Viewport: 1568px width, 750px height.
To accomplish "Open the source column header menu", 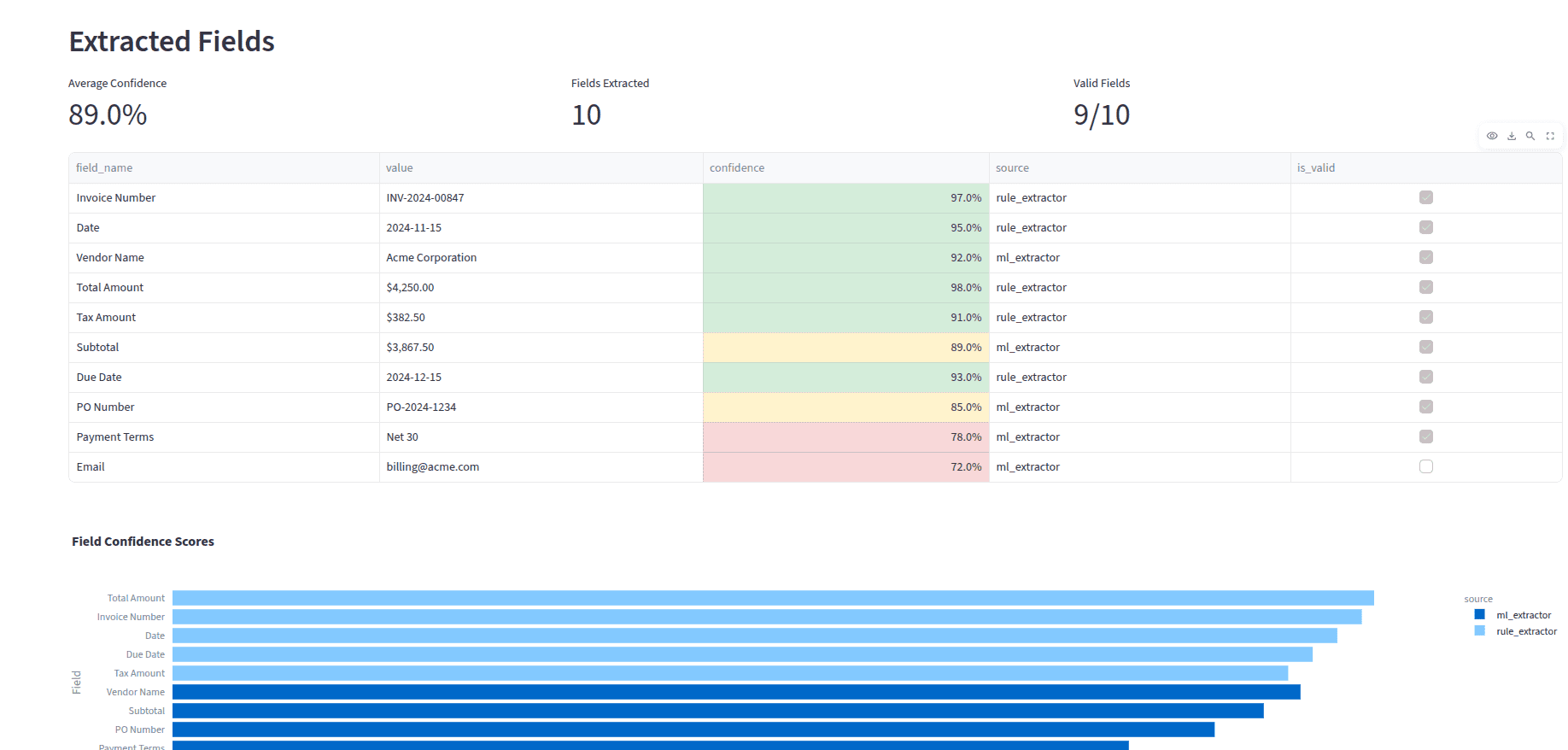I will [x=1138, y=168].
